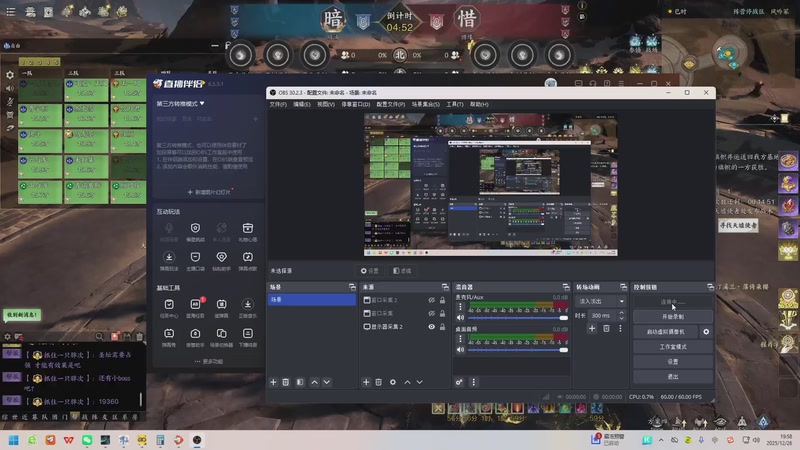Viewport: 800px width, 450px height.
Task: Open the transition three-dot properties menu
Action: pyautogui.click(x=620, y=328)
